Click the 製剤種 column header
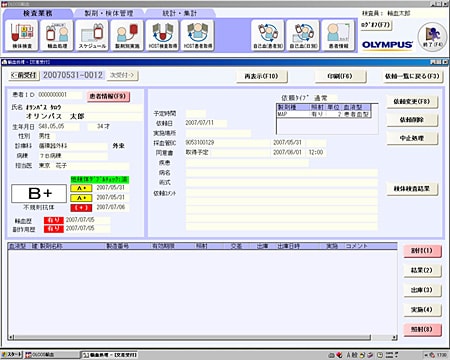Viewport: 450px width, 360px height. point(293,107)
